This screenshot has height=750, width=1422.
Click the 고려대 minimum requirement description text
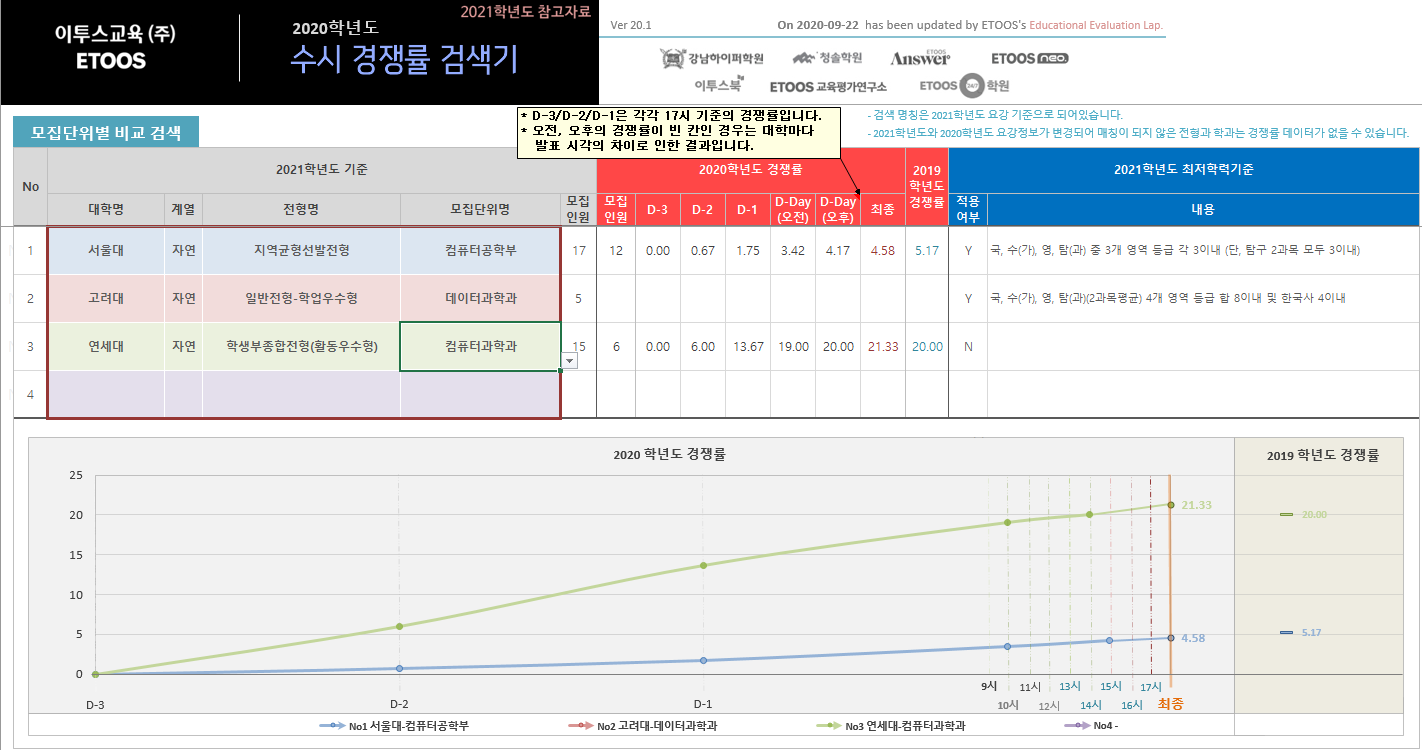coord(1167,298)
